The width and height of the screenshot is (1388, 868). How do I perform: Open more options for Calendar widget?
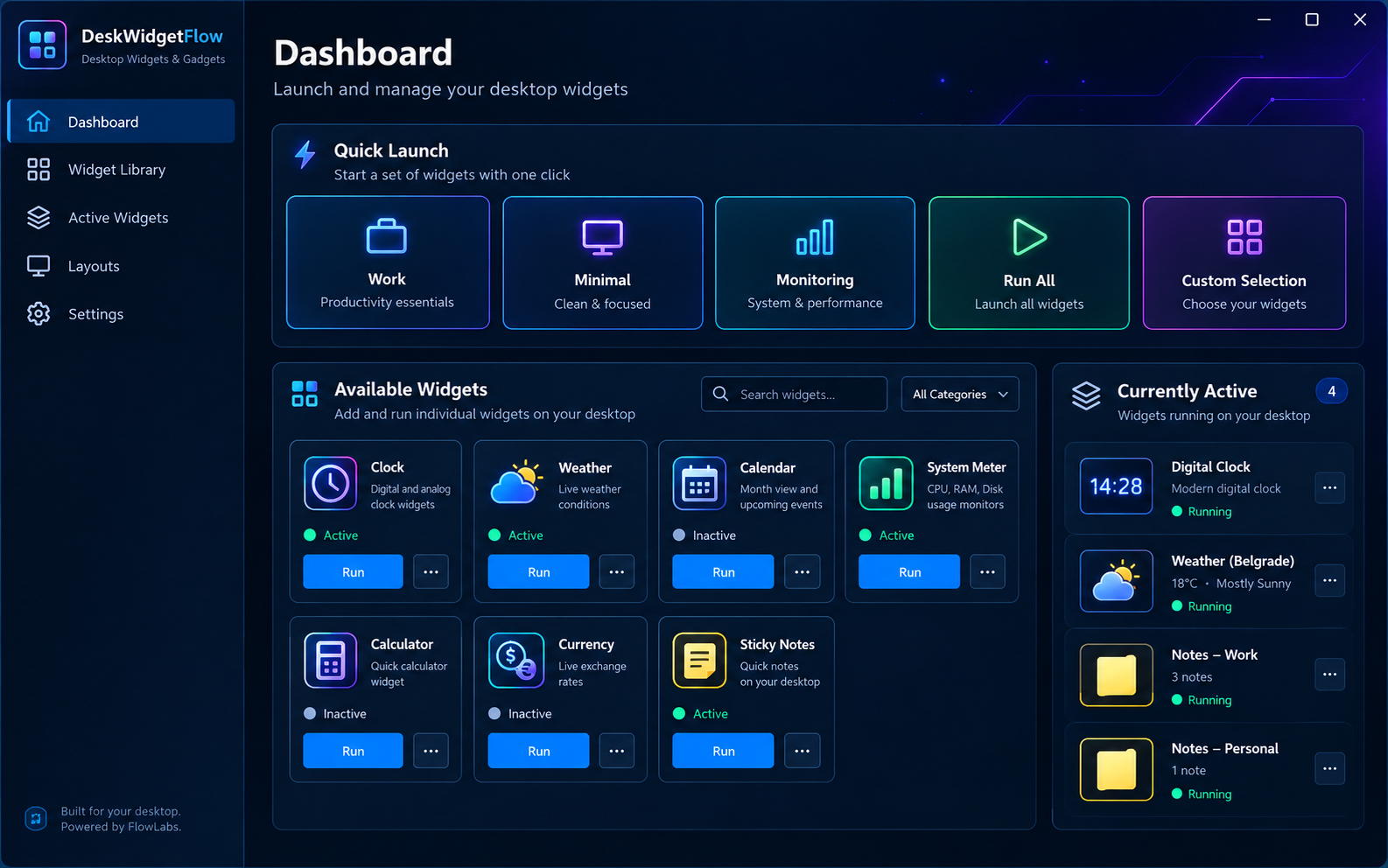click(x=803, y=571)
